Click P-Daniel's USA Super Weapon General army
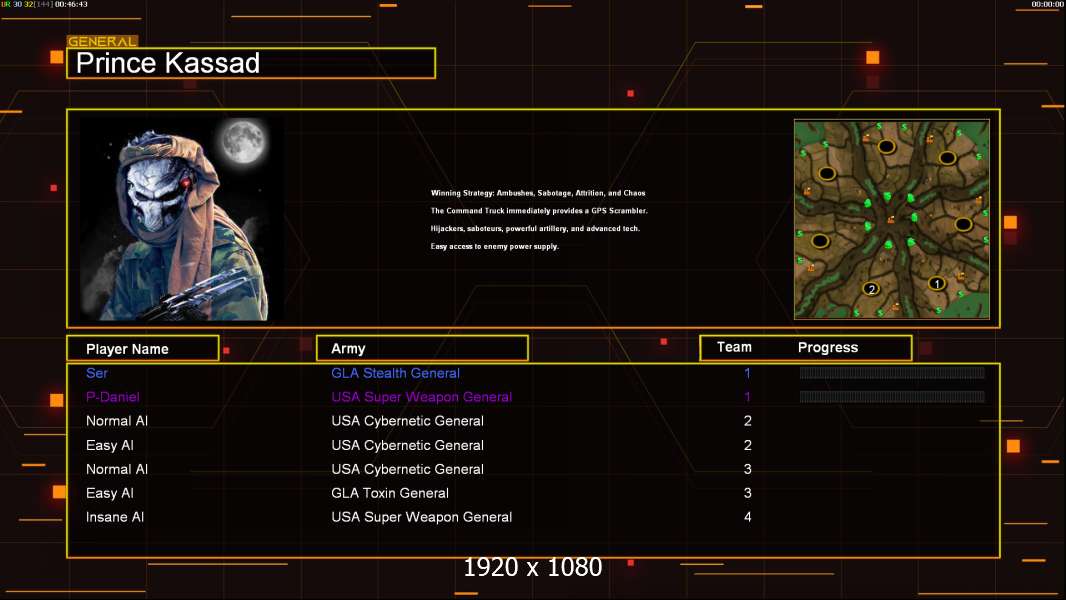The image size is (1066, 600). pos(422,397)
